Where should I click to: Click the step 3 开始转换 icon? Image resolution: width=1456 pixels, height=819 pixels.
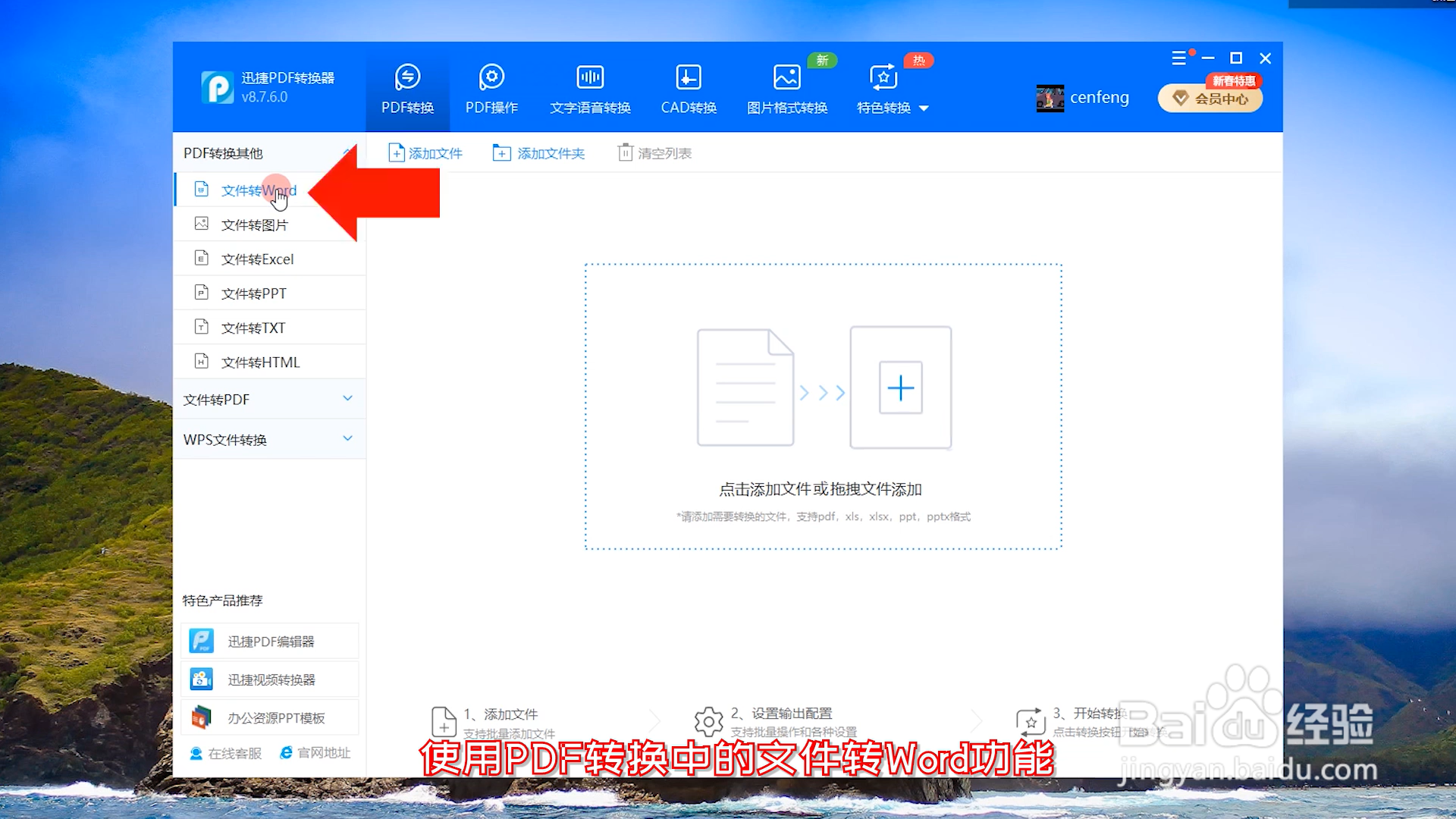(1031, 722)
